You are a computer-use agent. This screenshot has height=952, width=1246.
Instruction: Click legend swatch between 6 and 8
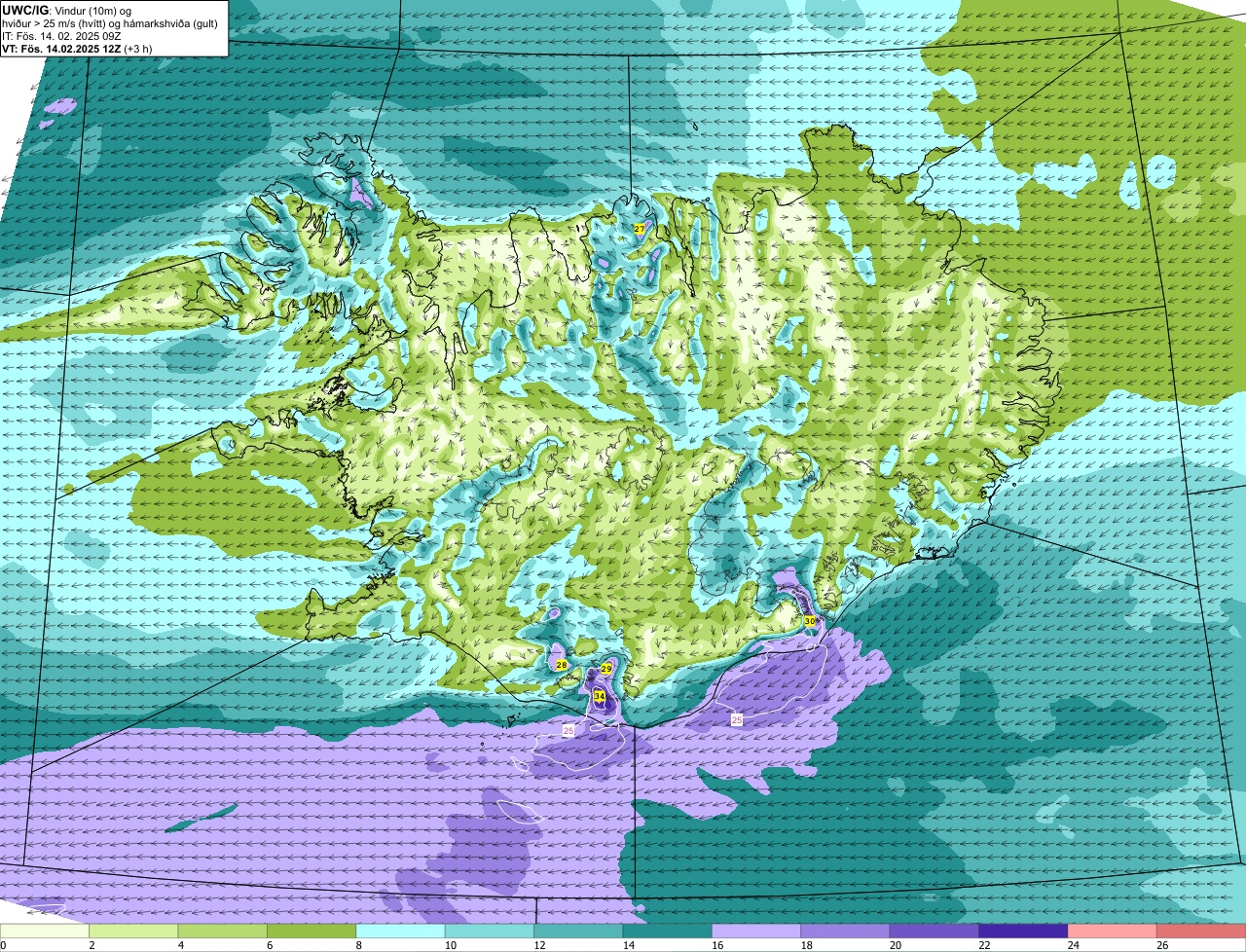[311, 932]
